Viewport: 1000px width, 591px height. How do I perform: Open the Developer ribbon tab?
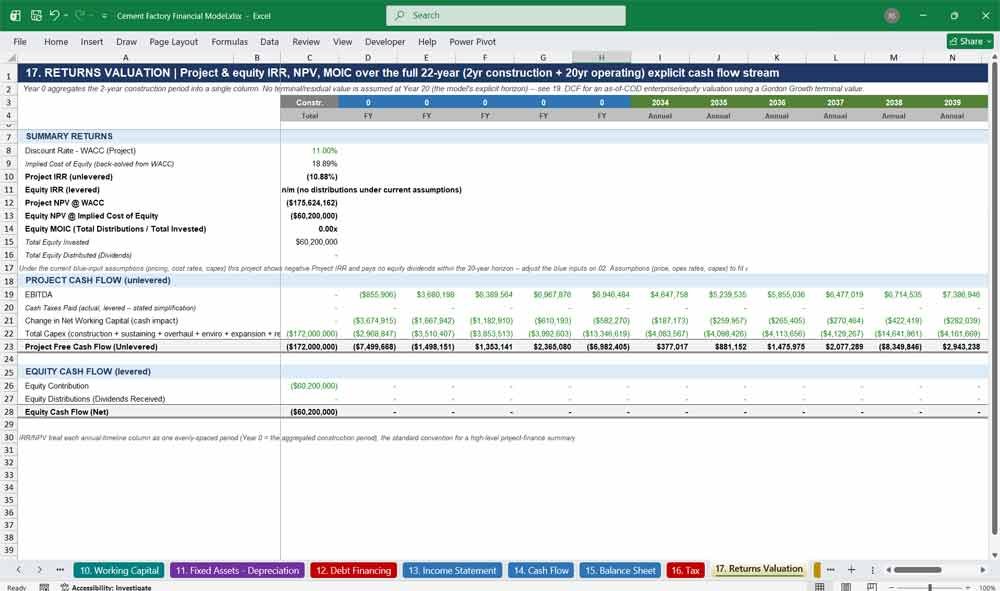(385, 41)
